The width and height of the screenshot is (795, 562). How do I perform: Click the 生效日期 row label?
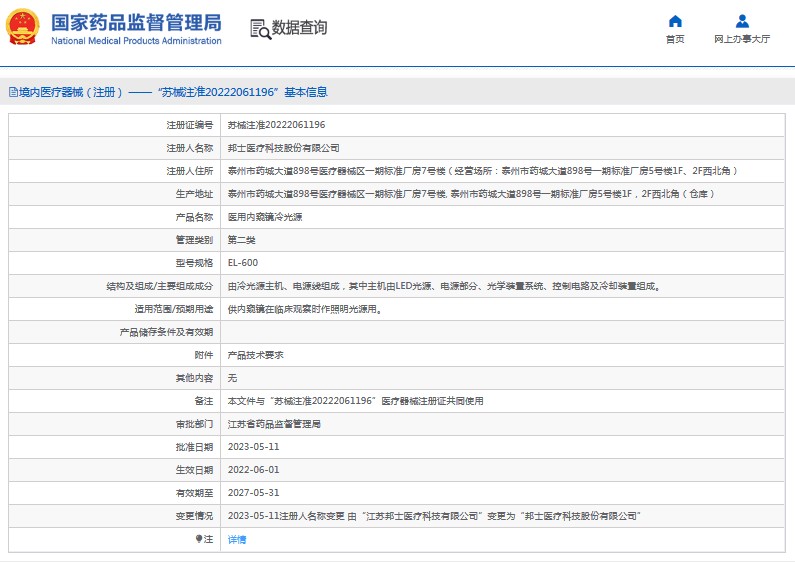pyautogui.click(x=194, y=470)
